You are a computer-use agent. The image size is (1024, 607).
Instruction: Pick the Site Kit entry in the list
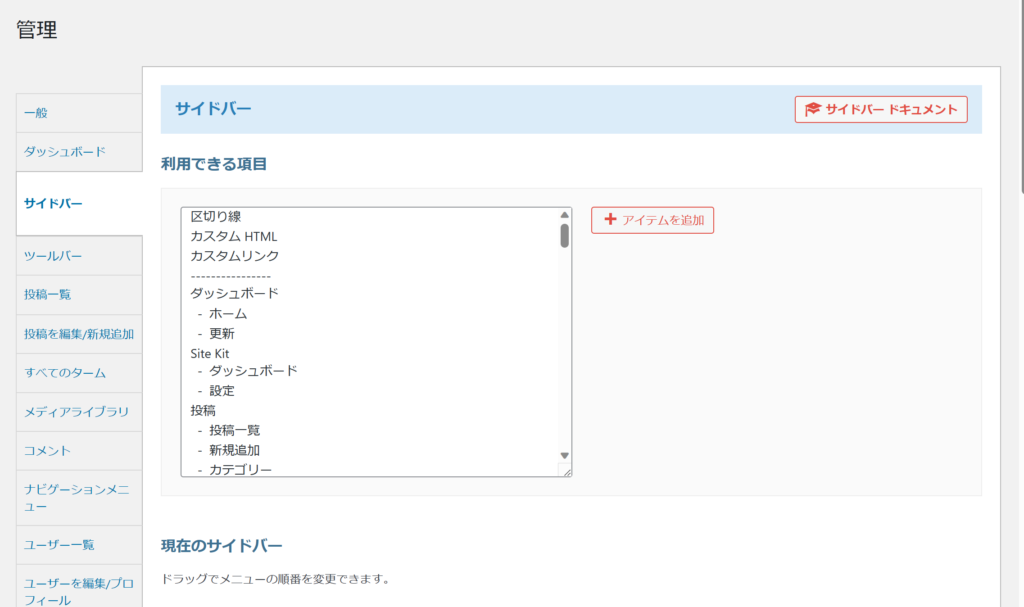pyautogui.click(x=210, y=353)
